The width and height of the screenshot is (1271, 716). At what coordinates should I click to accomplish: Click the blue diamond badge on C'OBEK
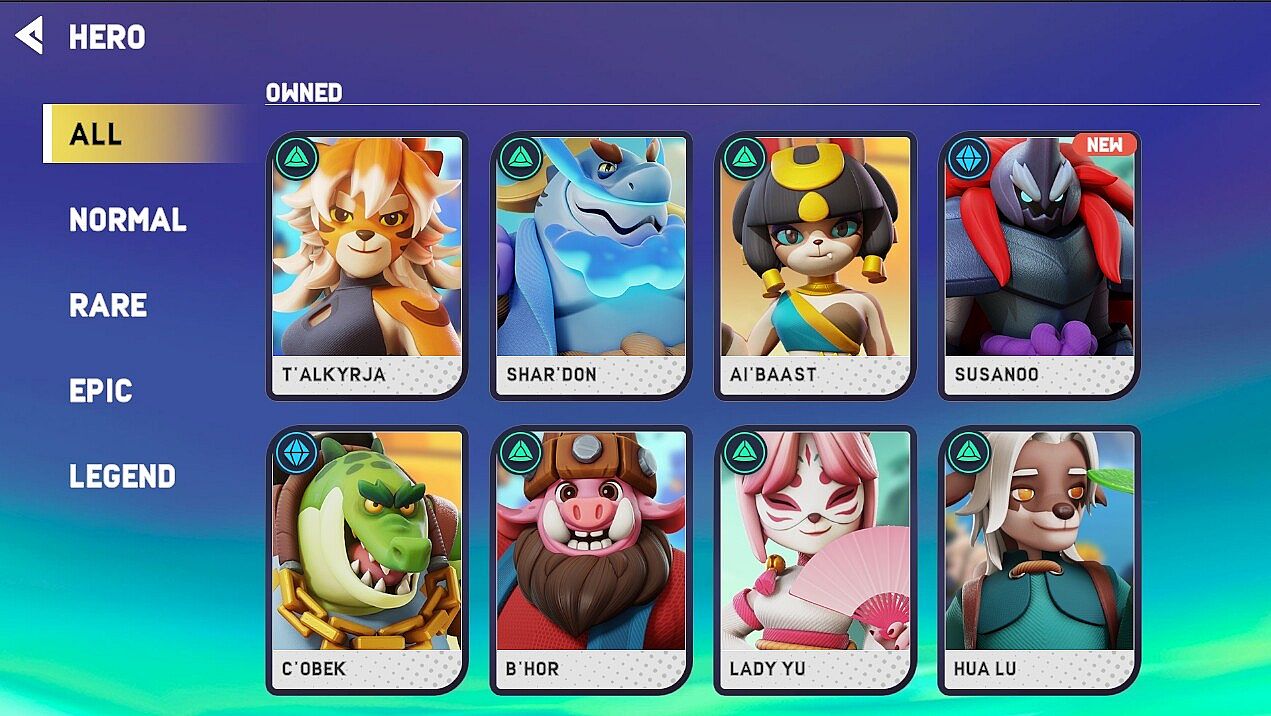(x=296, y=452)
